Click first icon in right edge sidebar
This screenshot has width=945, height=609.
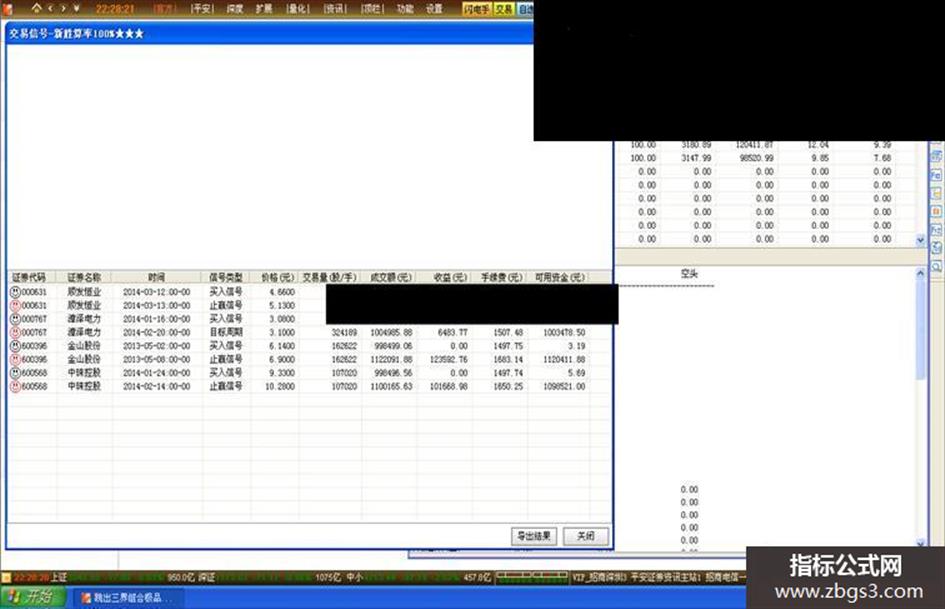[937, 156]
